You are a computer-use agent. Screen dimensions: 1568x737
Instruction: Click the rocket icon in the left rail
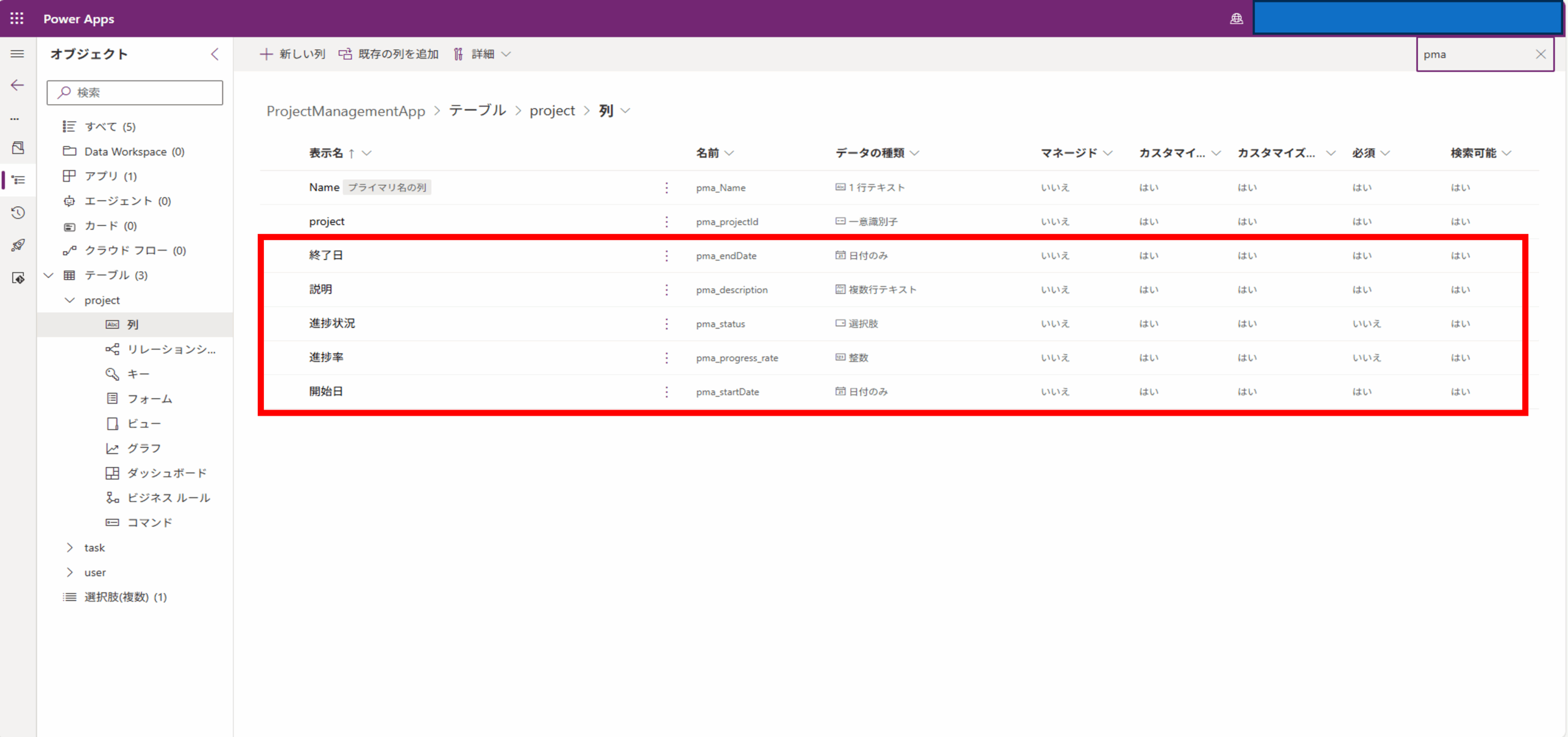click(x=19, y=245)
